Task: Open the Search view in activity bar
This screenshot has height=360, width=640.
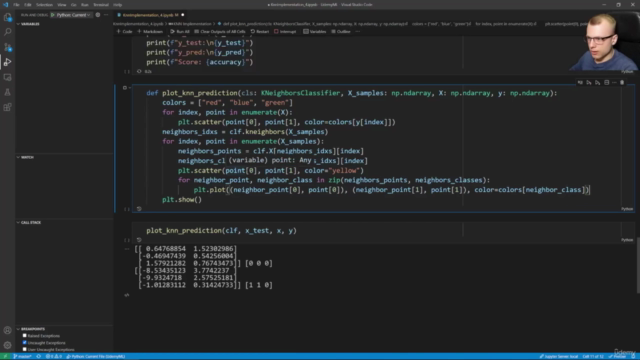Action: tap(7, 32)
